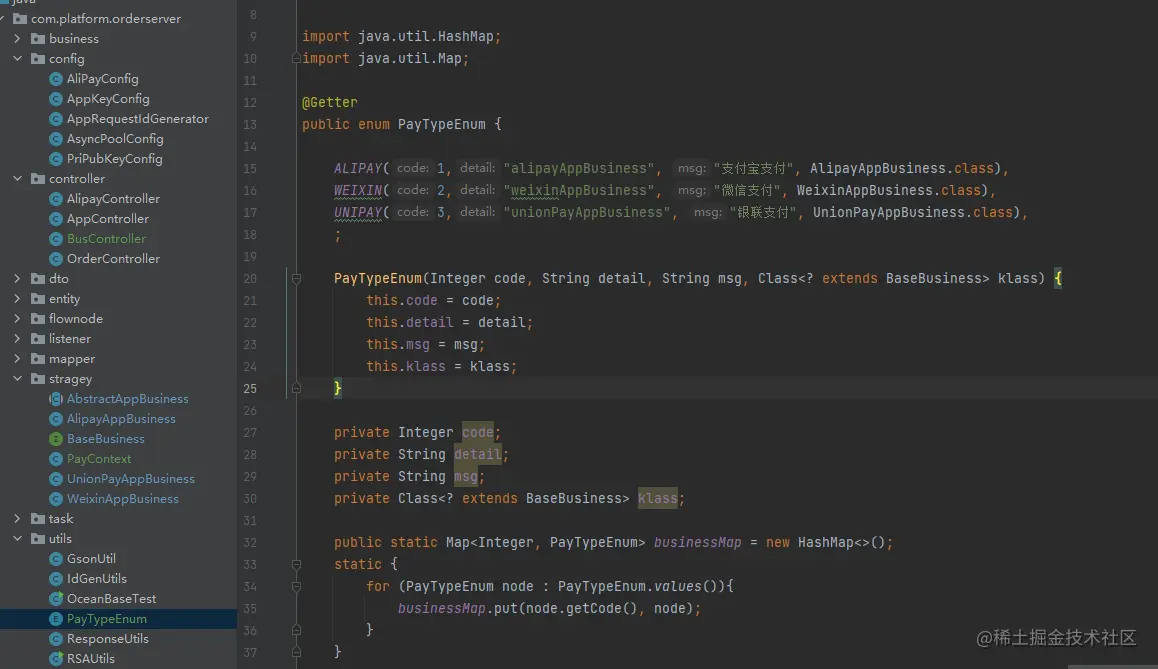Expand the entity package folder
1158x669 pixels.
pos(17,298)
